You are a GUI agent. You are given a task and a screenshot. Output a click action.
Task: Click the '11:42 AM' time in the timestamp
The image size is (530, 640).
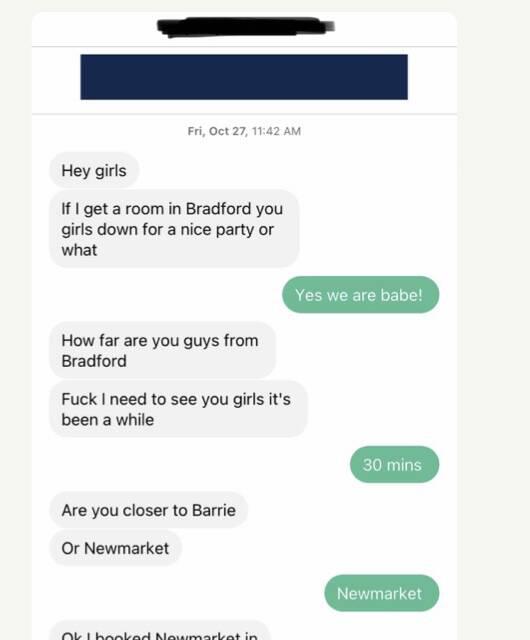click(x=276, y=131)
